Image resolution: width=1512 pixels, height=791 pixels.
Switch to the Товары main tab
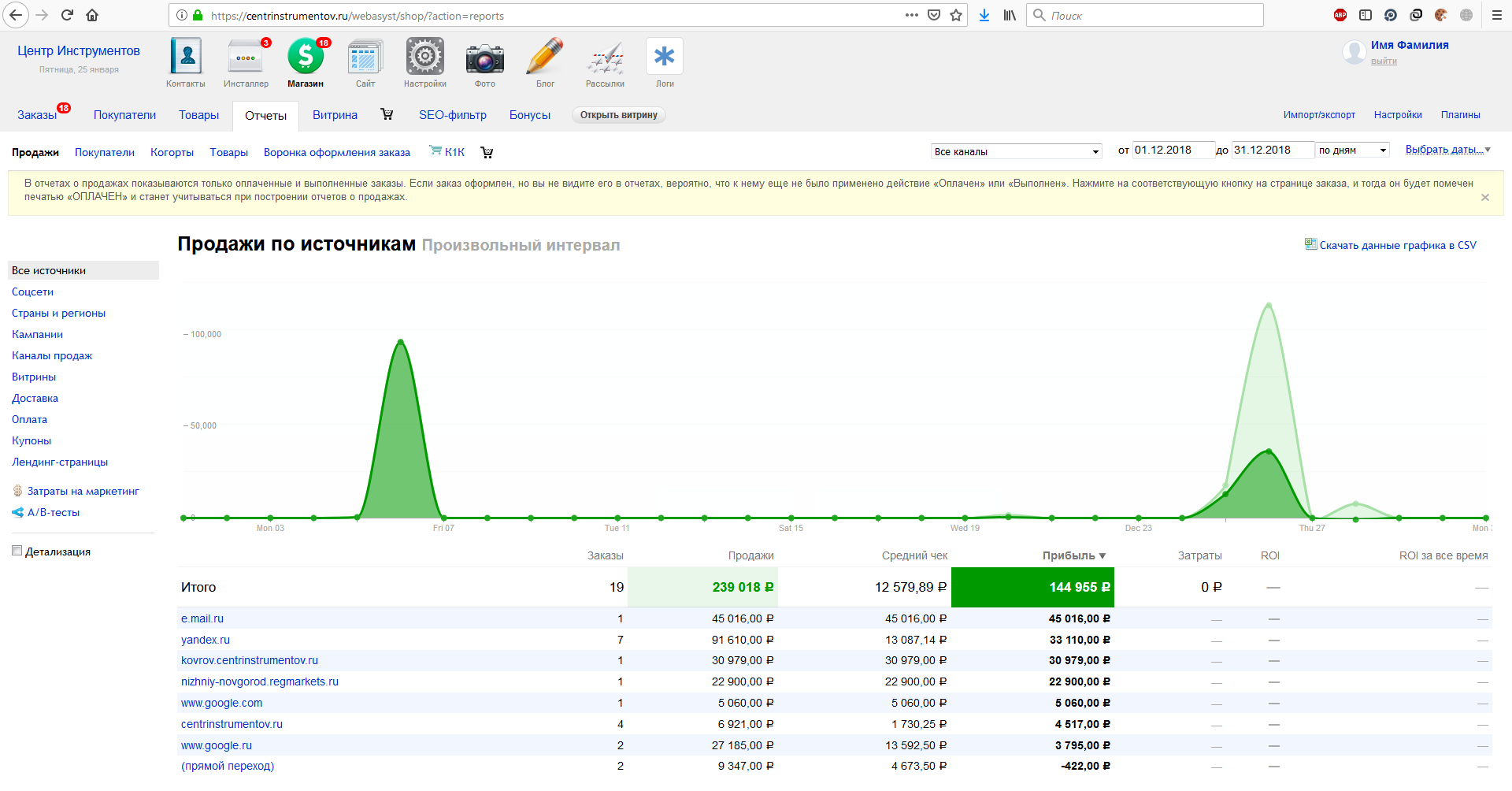point(198,115)
